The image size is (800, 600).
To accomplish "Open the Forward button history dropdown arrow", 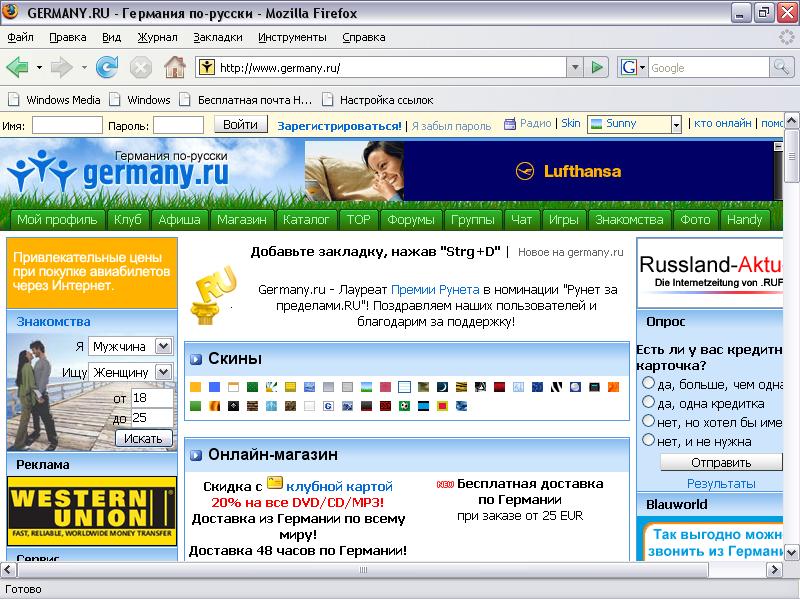I will tap(84, 67).
